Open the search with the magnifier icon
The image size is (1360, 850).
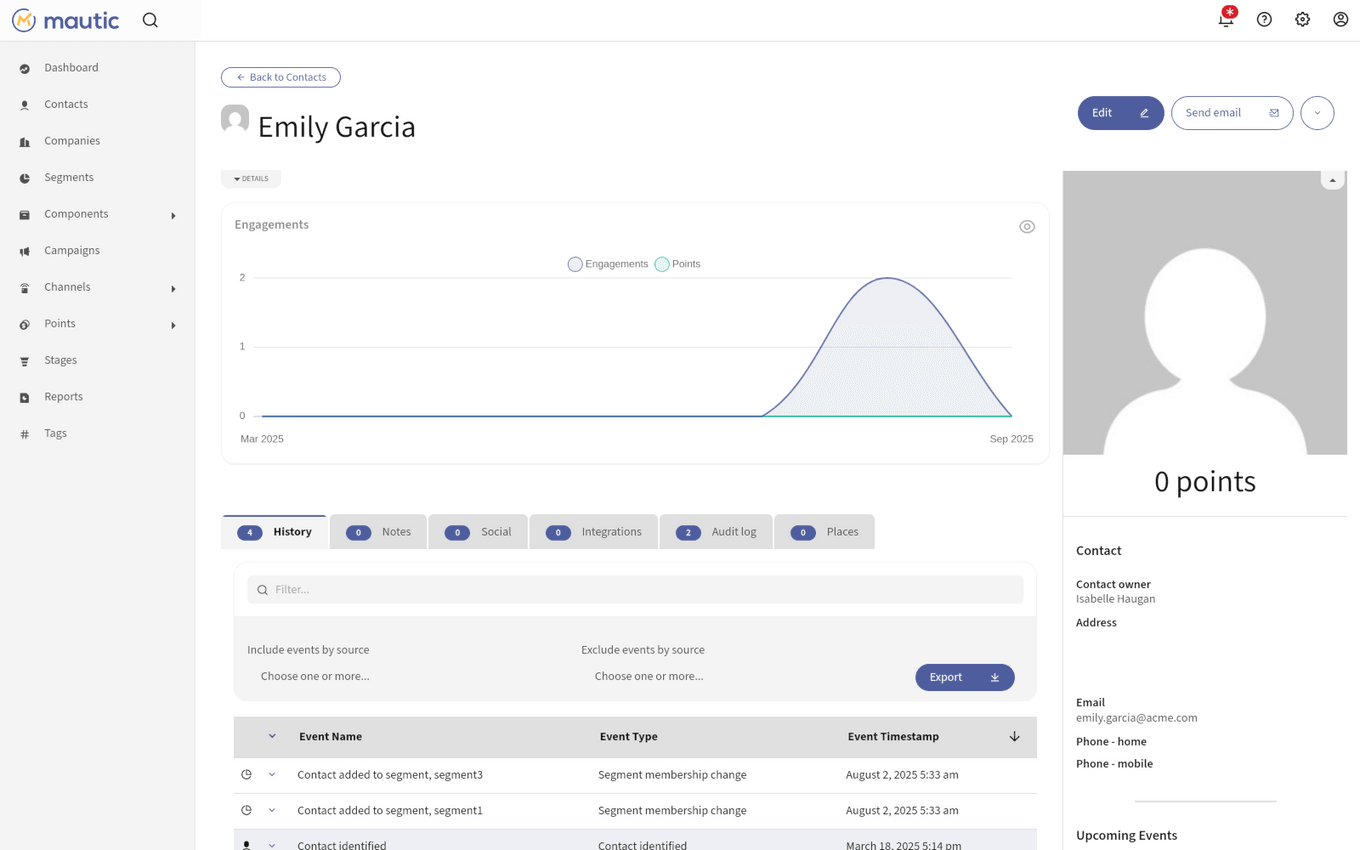pos(150,19)
